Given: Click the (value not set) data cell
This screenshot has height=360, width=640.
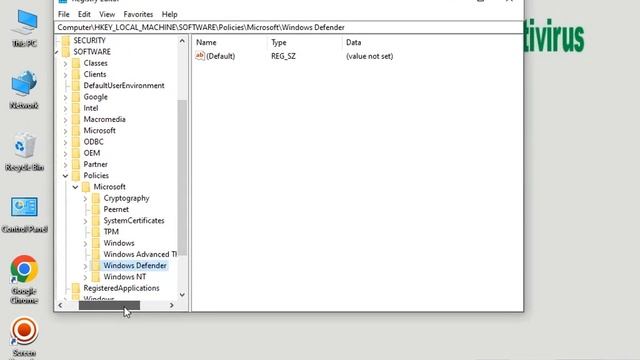Looking at the screenshot, I should [x=369, y=56].
